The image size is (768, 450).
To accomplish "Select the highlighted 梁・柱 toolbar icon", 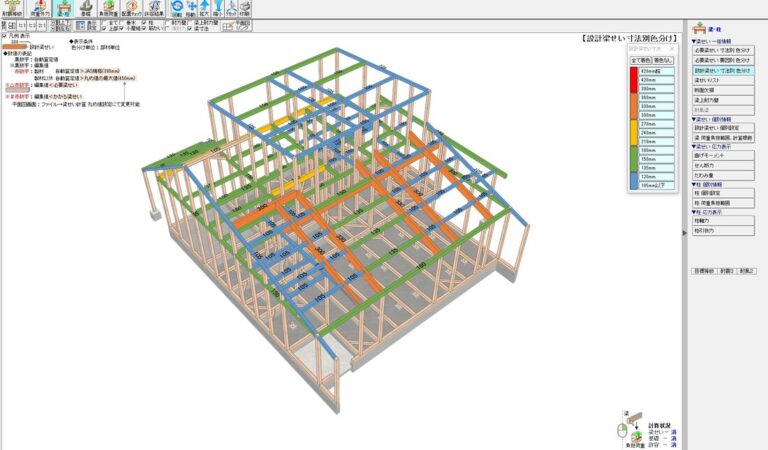I will tap(63, 8).
